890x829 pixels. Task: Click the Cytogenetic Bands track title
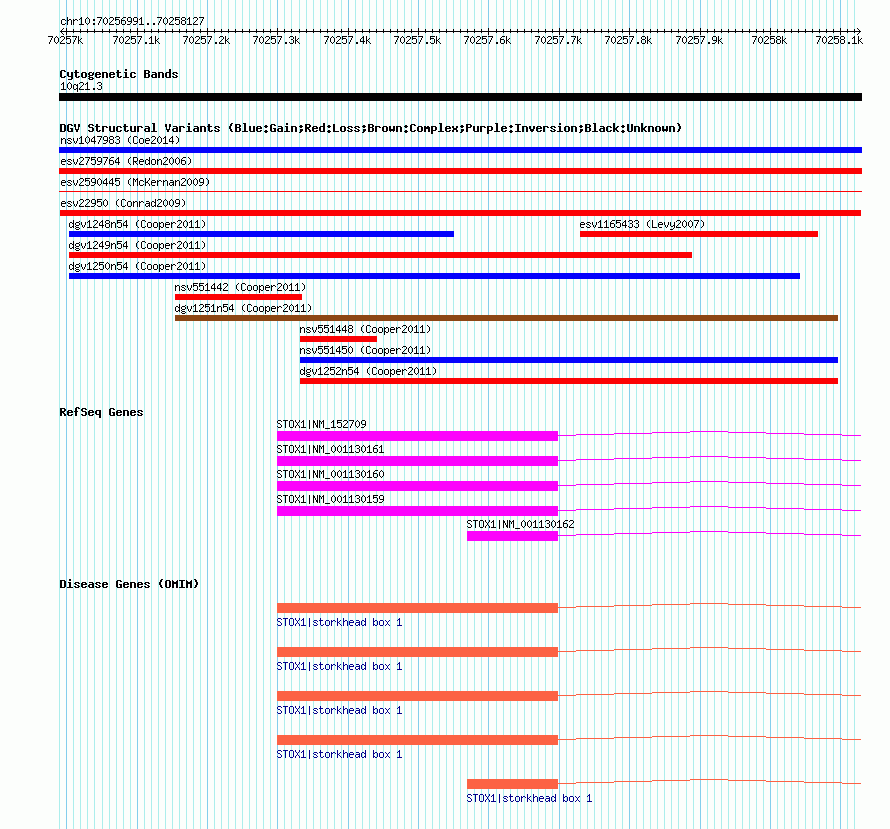[x=119, y=74]
